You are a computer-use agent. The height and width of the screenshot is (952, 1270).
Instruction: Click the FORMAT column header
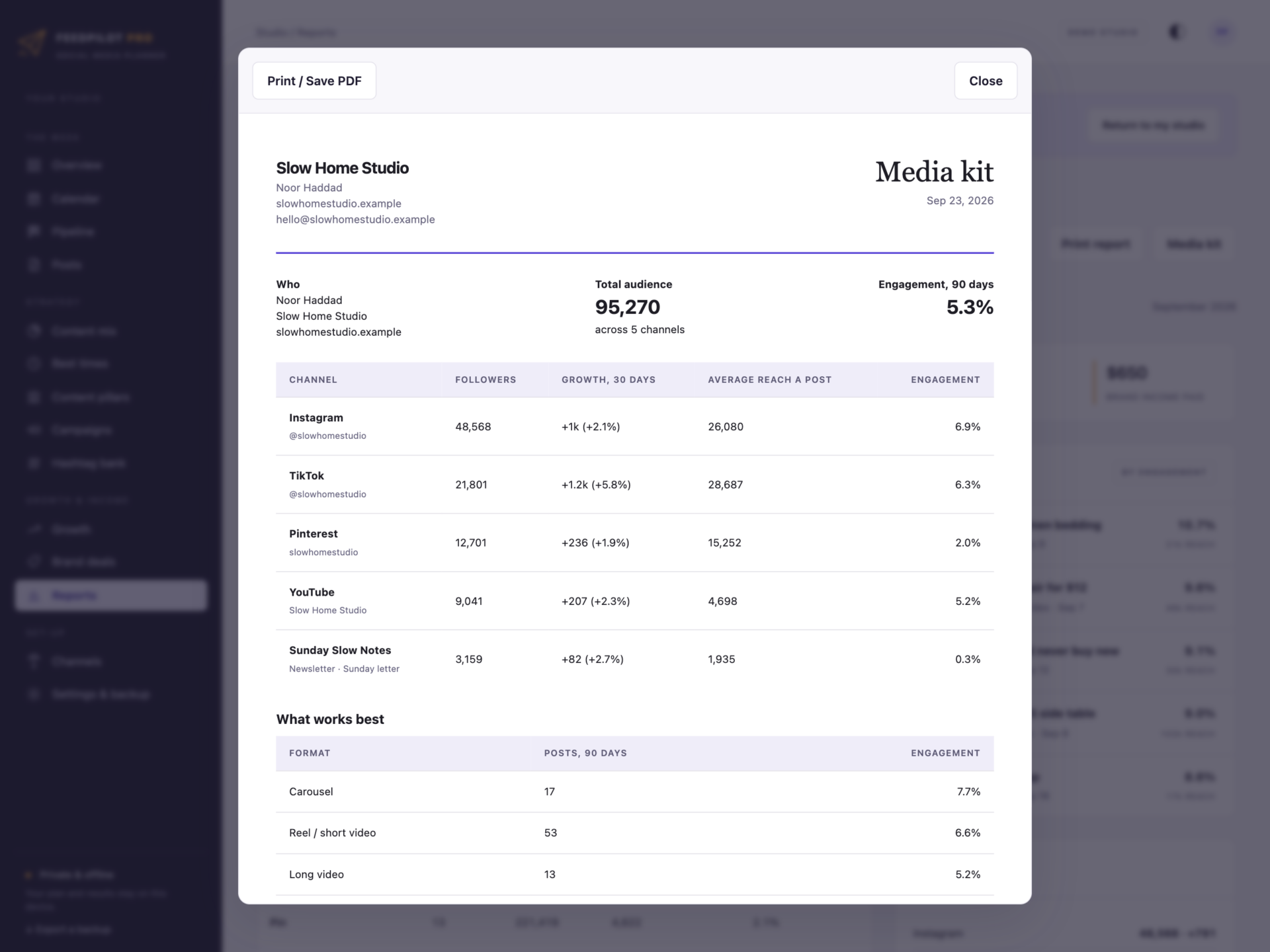click(310, 753)
